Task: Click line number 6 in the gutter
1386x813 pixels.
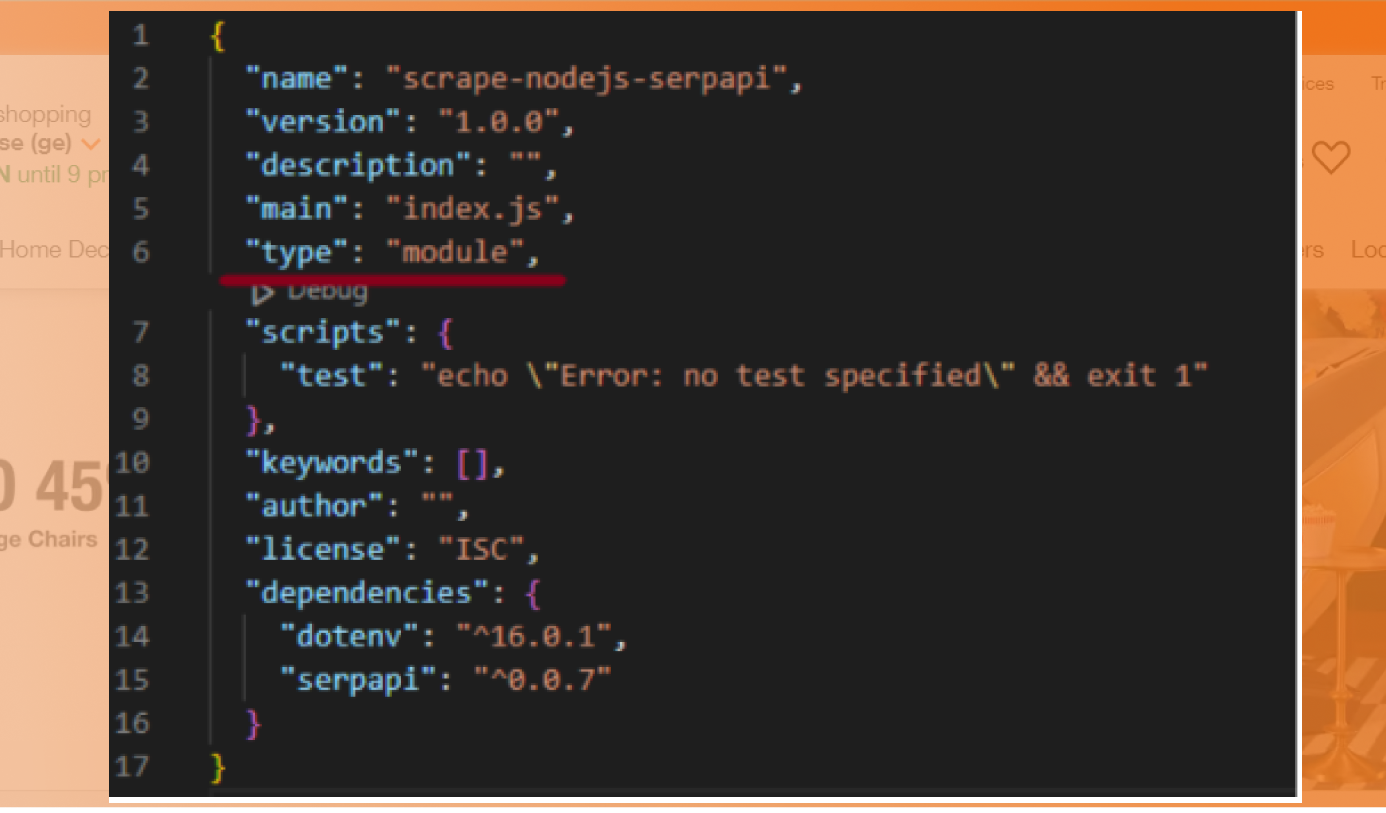Action: (x=140, y=252)
